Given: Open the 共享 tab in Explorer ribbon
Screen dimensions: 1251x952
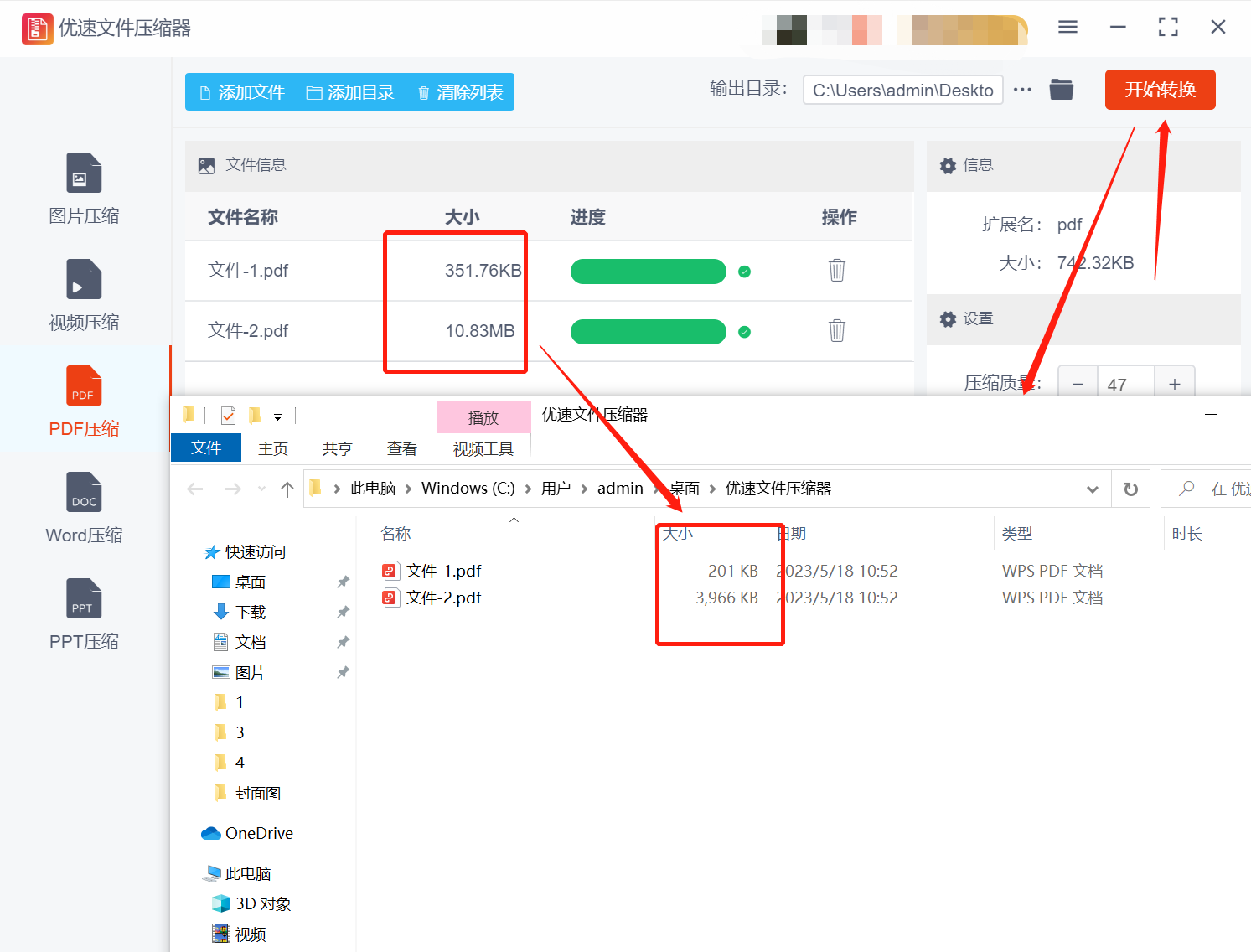Looking at the screenshot, I should pyautogui.click(x=338, y=449).
